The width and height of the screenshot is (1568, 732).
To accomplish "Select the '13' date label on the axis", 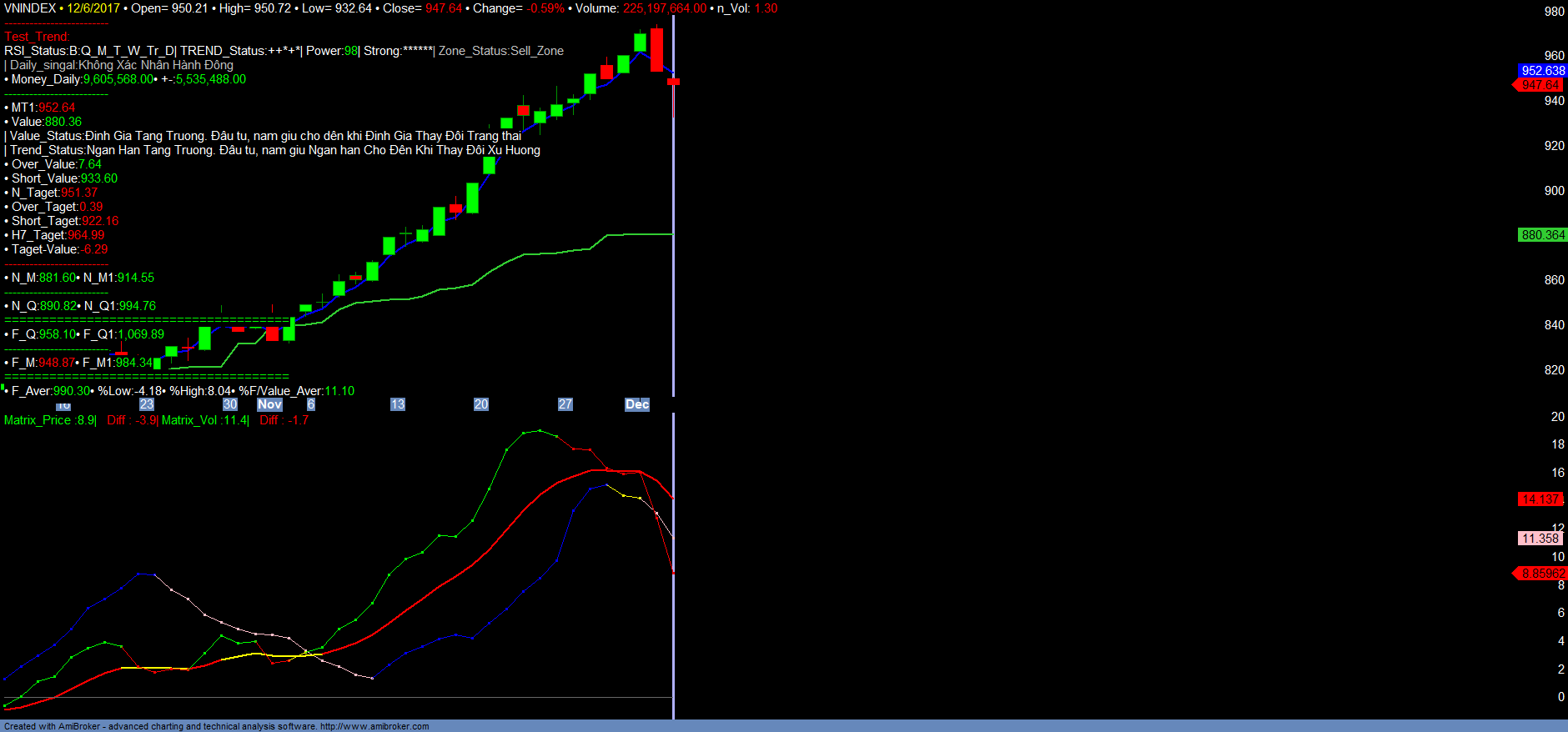I will point(398,404).
